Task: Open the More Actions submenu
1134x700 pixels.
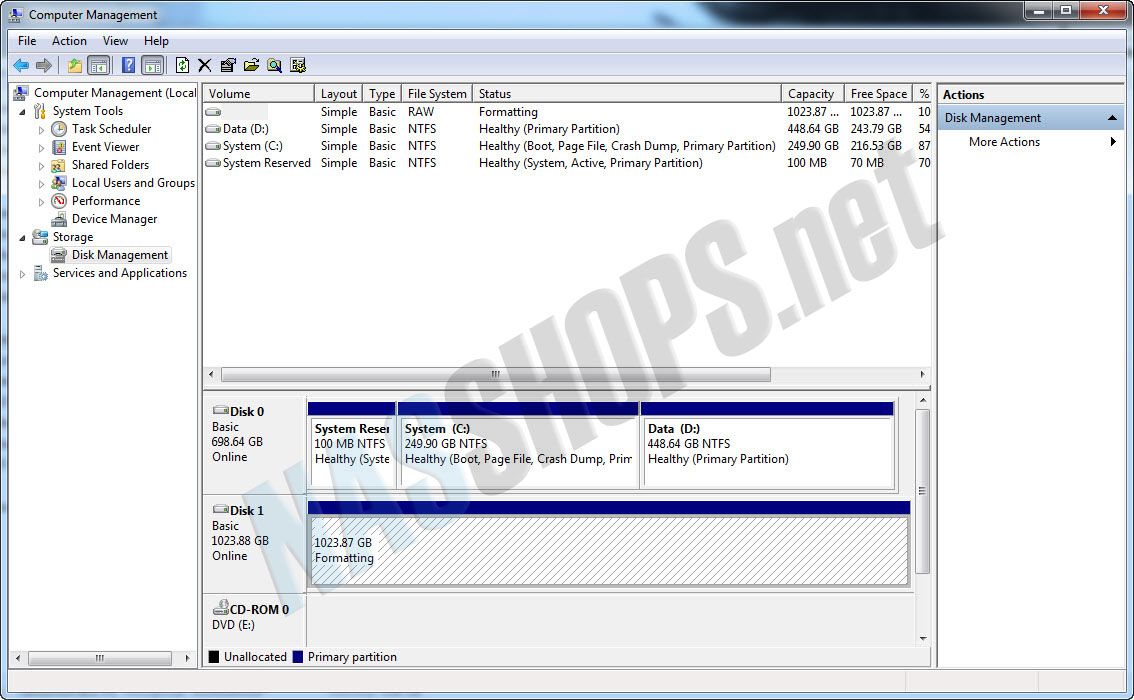Action: tap(1031, 142)
